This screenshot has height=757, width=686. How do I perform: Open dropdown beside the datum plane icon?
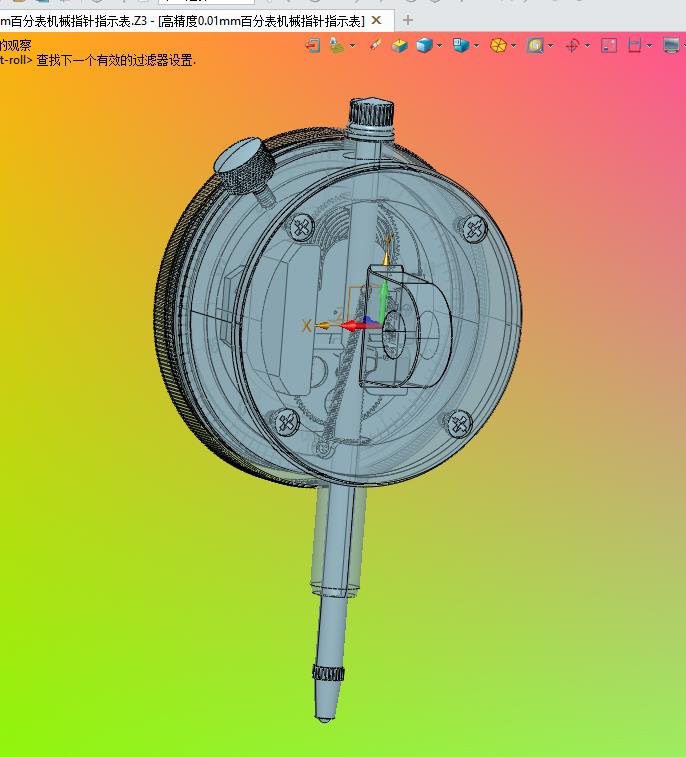[352, 46]
